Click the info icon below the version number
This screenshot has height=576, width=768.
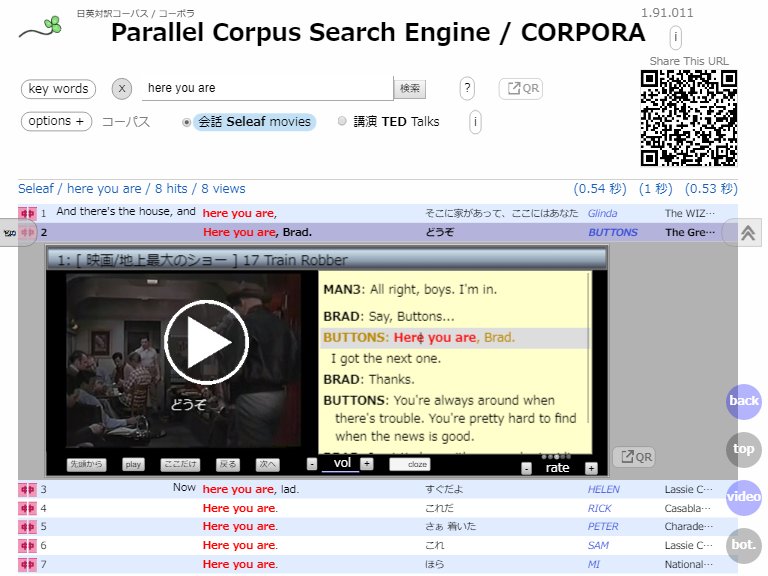[675, 38]
